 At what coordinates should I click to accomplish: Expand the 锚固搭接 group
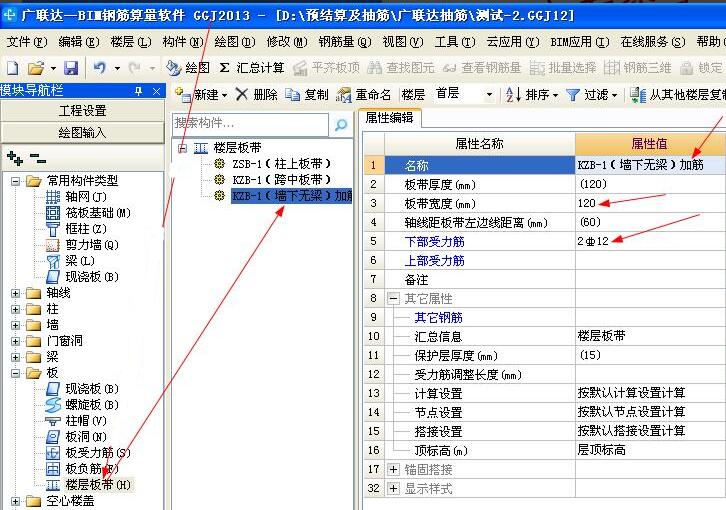[x=393, y=470]
